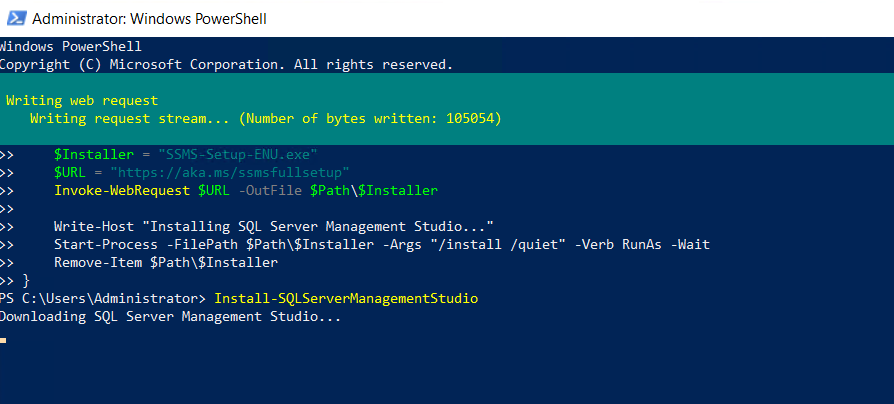
Task: Click the 'Downloading SQL Server Management Studio...' output line
Action: tap(170, 317)
